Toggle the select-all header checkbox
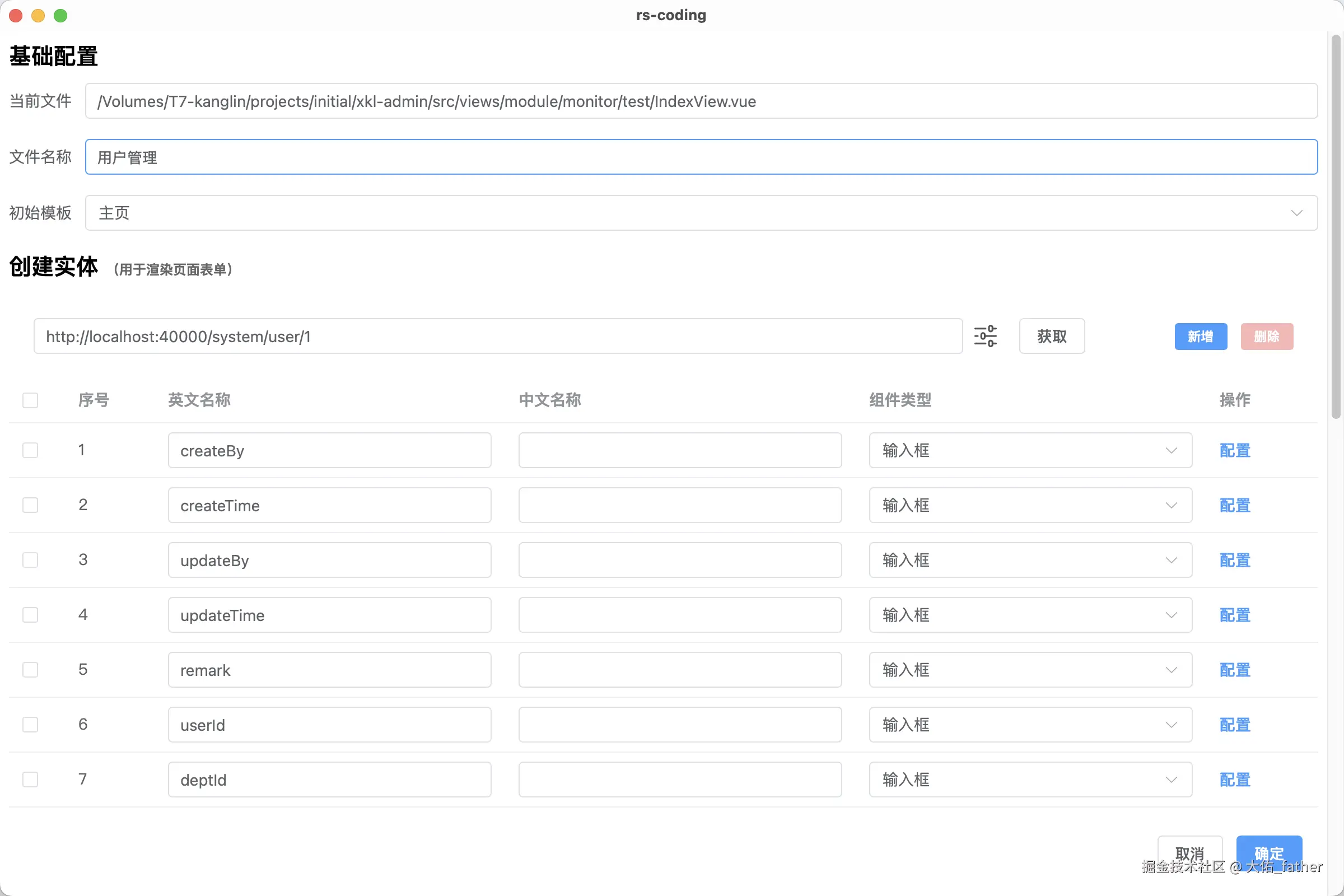Viewport: 1344px width, 896px height. coord(30,400)
